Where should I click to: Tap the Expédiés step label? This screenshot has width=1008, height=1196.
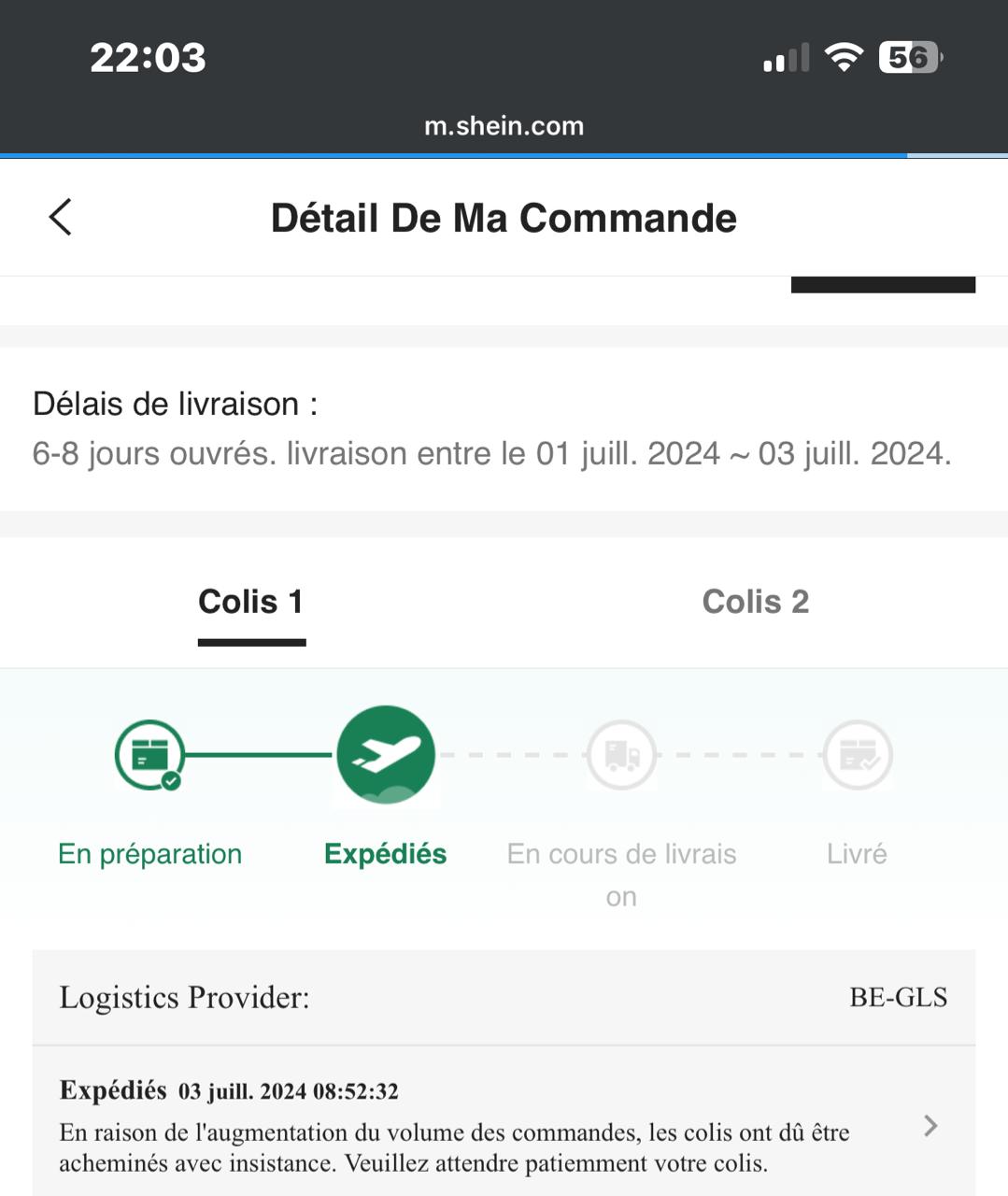pyautogui.click(x=386, y=854)
